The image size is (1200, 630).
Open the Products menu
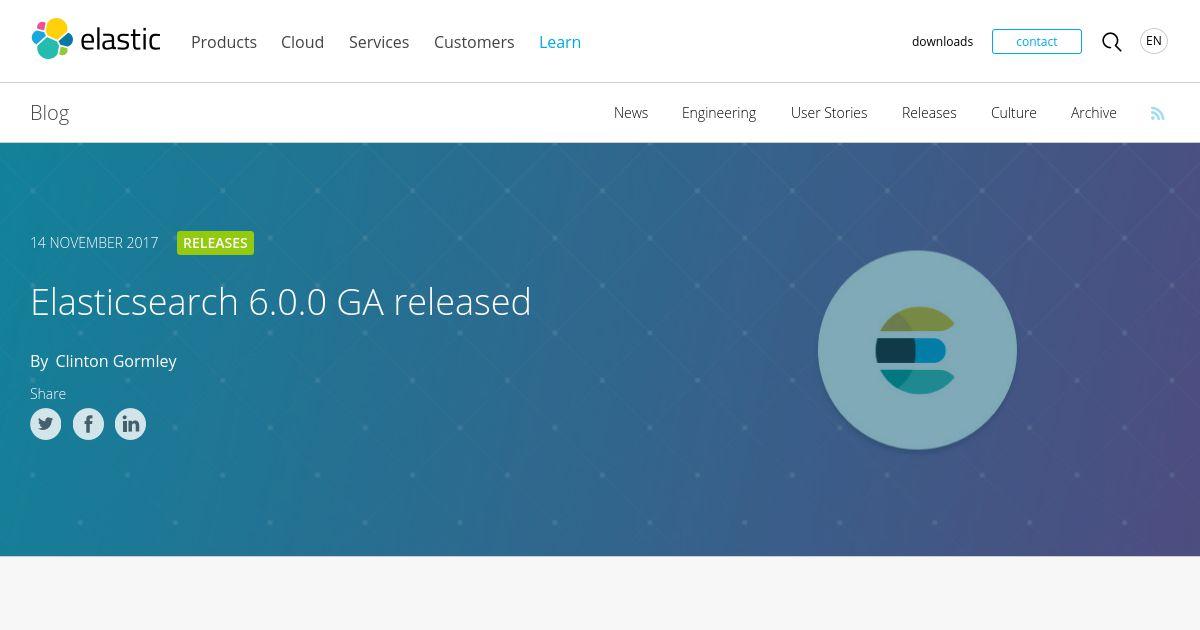(x=224, y=42)
